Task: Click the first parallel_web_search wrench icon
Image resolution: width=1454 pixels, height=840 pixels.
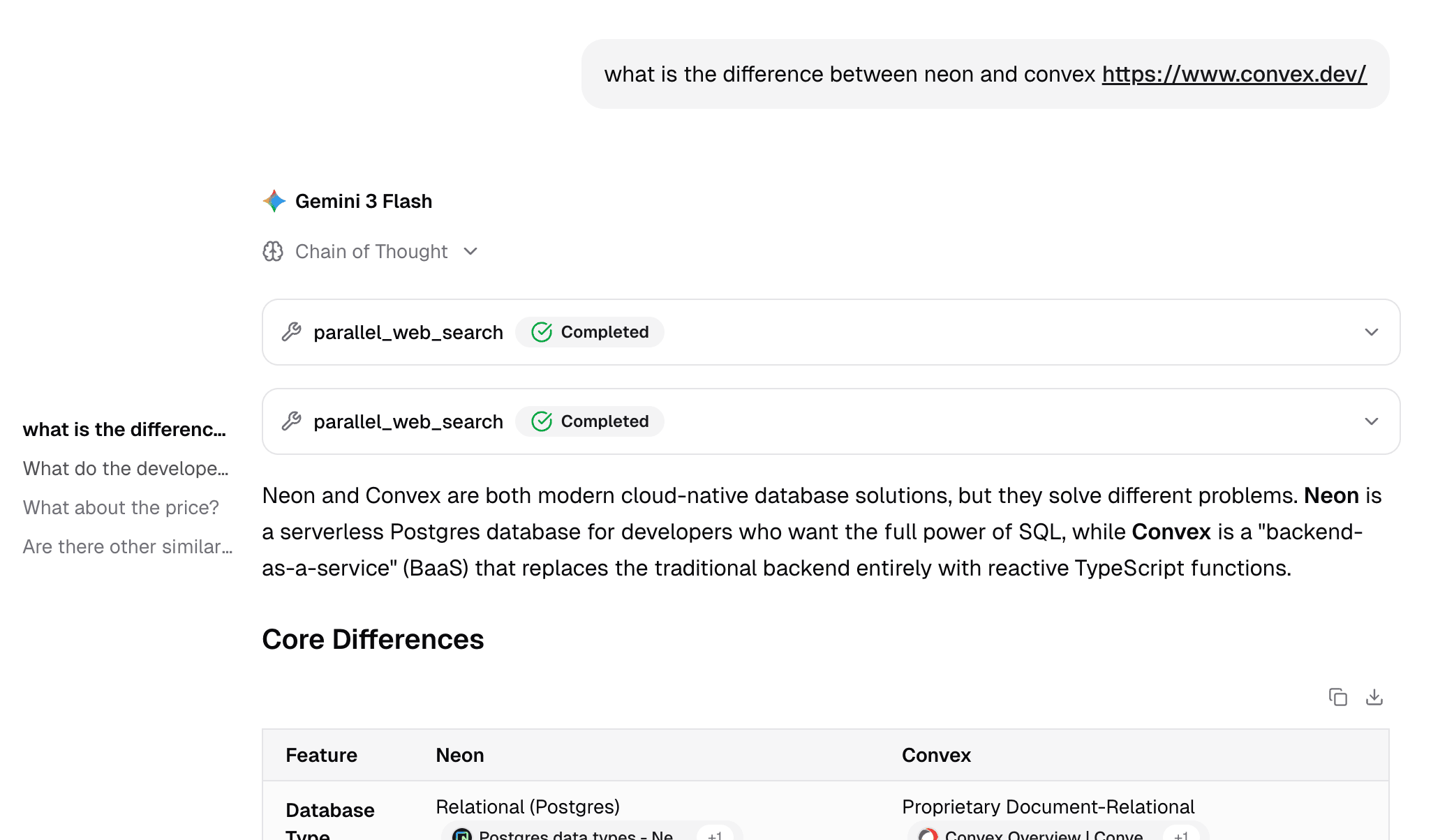Action: [x=291, y=332]
